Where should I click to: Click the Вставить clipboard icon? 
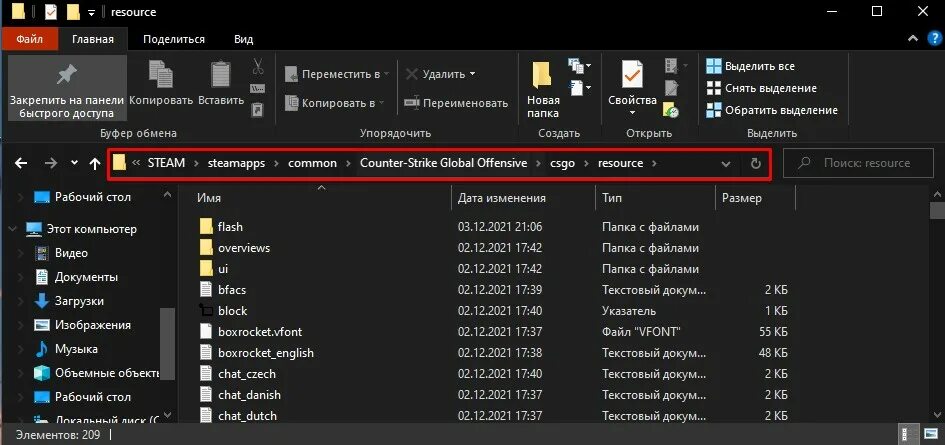[x=221, y=84]
